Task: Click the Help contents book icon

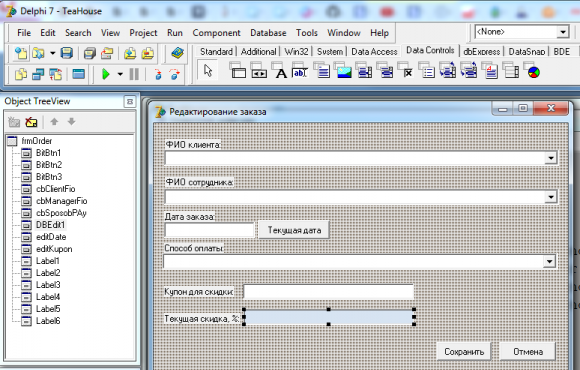Action: 178,54
